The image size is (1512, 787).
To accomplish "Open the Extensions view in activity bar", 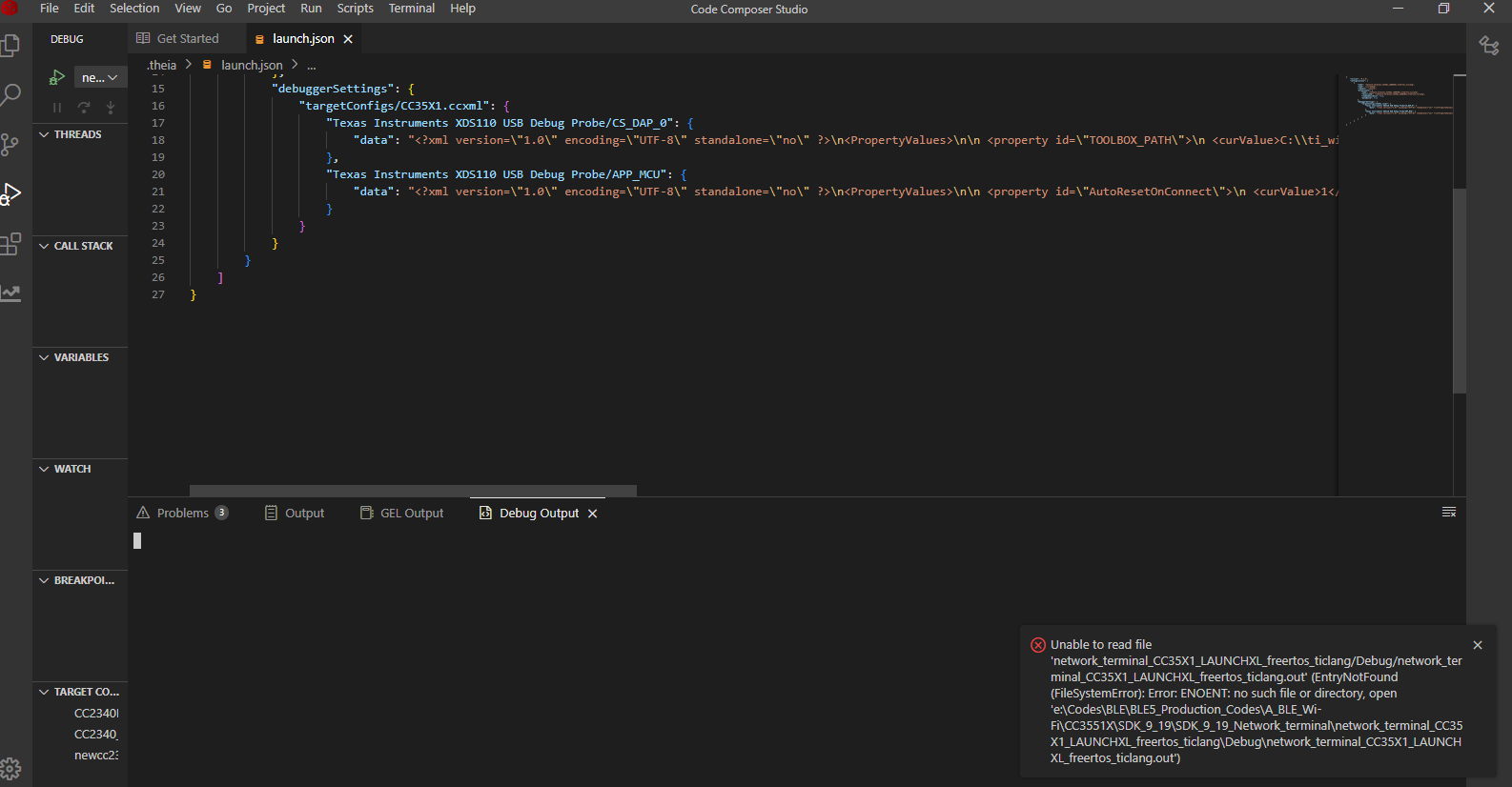I will pos(10,244).
